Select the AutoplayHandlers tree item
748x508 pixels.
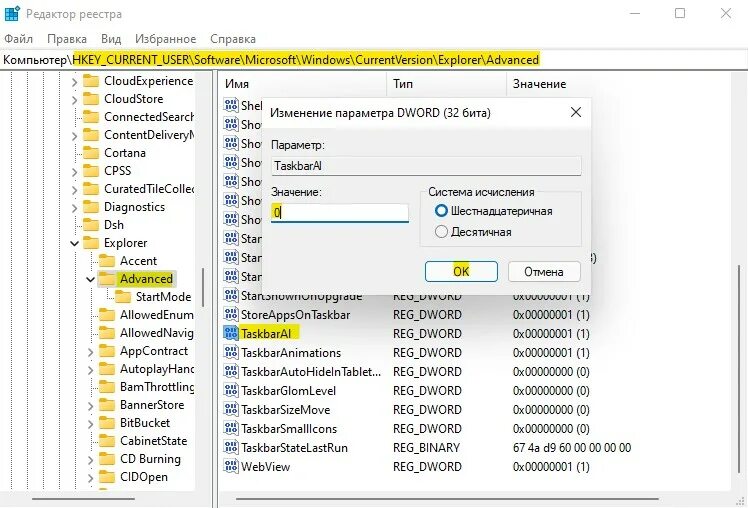click(x=156, y=369)
